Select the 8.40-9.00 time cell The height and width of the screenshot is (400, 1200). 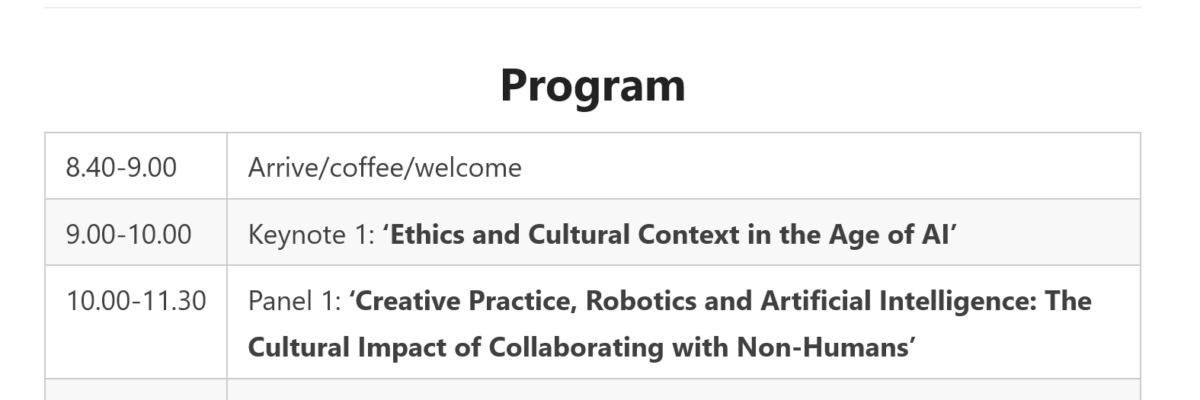pos(136,166)
